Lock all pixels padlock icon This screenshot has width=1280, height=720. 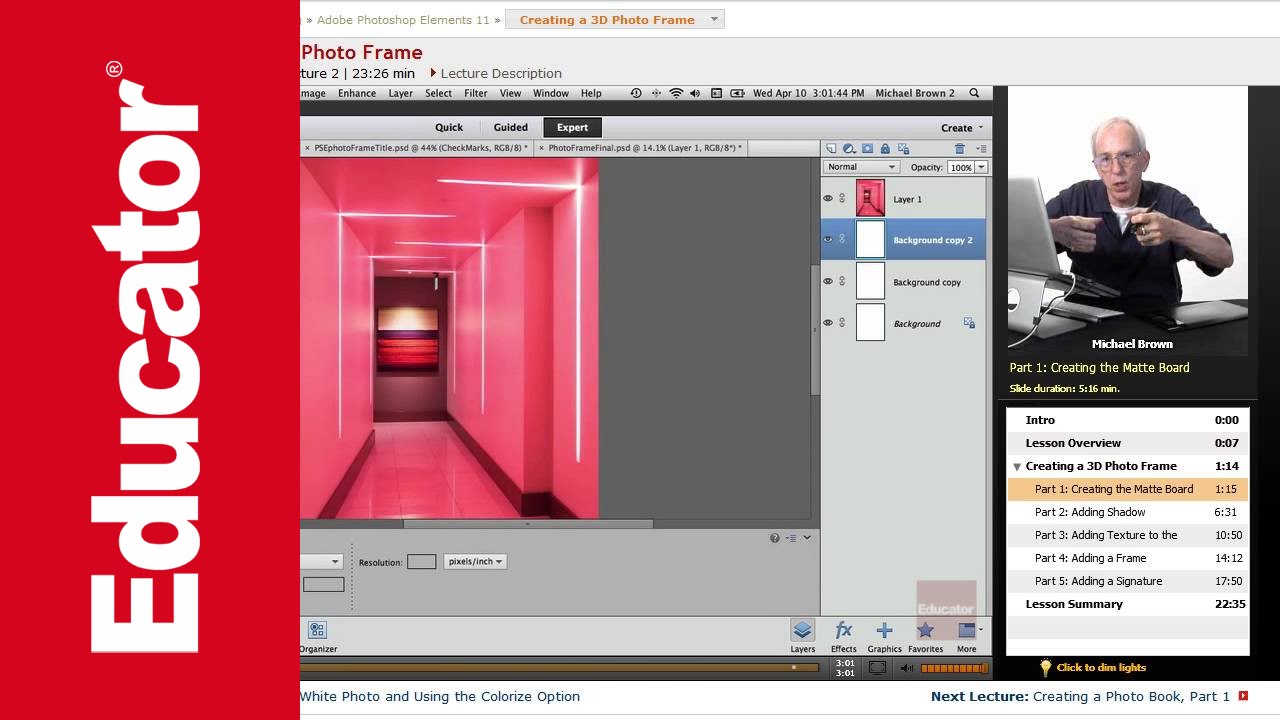pyautogui.click(x=885, y=148)
